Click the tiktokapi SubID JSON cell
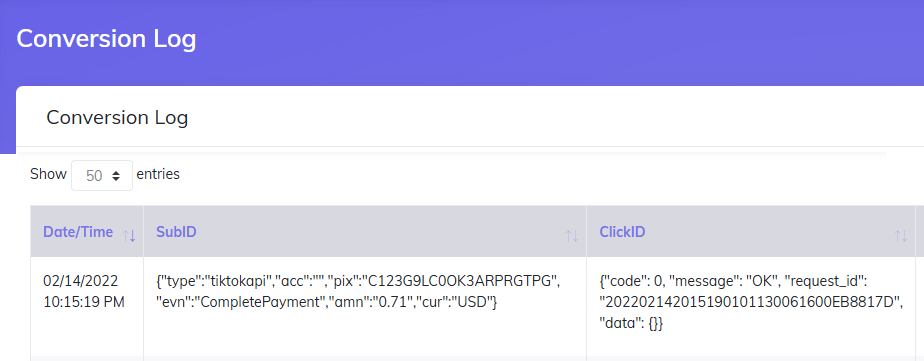Viewport: 924px width, 361px height. 358,292
